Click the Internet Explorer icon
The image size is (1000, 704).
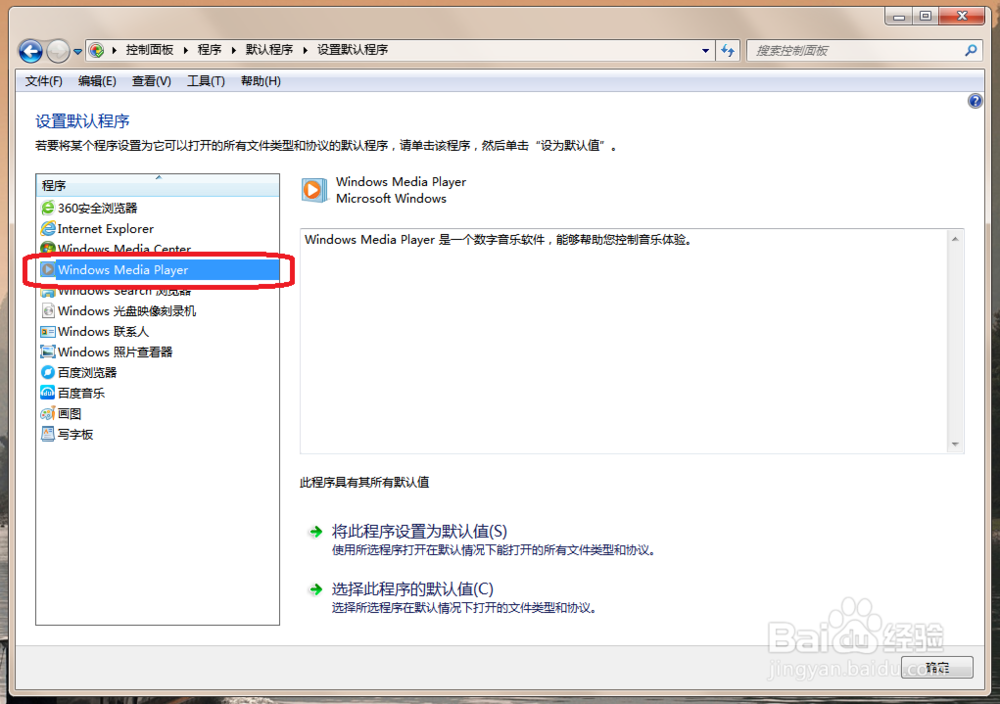(x=47, y=228)
